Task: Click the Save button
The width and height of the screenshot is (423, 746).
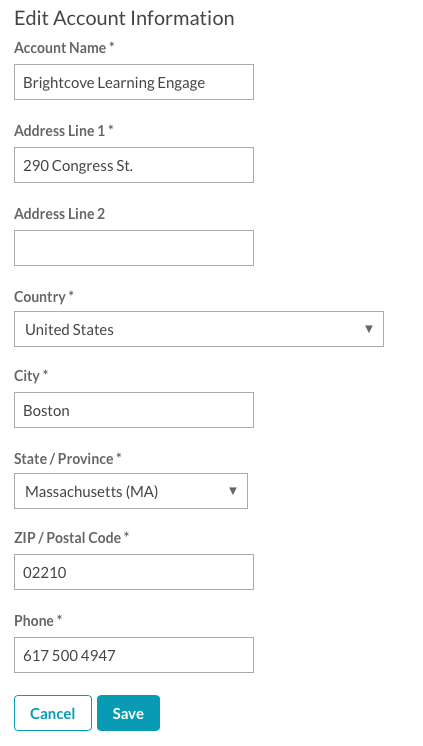Action: (x=128, y=713)
